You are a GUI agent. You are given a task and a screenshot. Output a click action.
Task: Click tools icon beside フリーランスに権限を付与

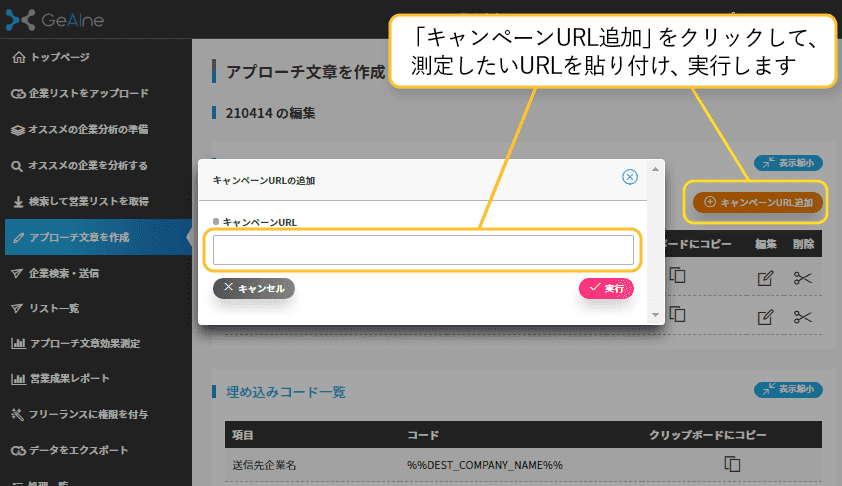[x=18, y=414]
